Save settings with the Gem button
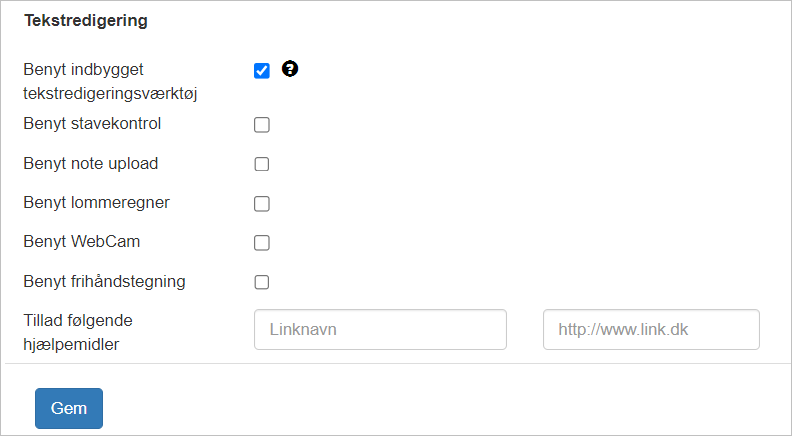The width and height of the screenshot is (792, 436). tap(69, 408)
